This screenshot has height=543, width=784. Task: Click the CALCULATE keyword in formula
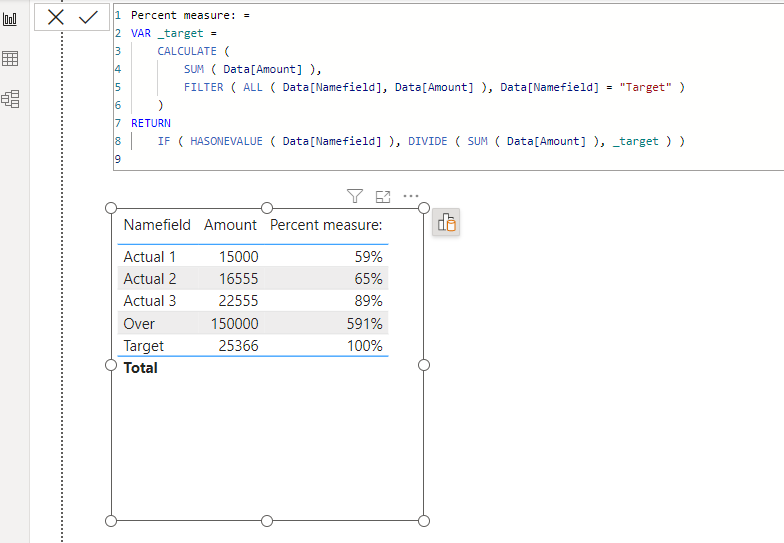tap(187, 51)
